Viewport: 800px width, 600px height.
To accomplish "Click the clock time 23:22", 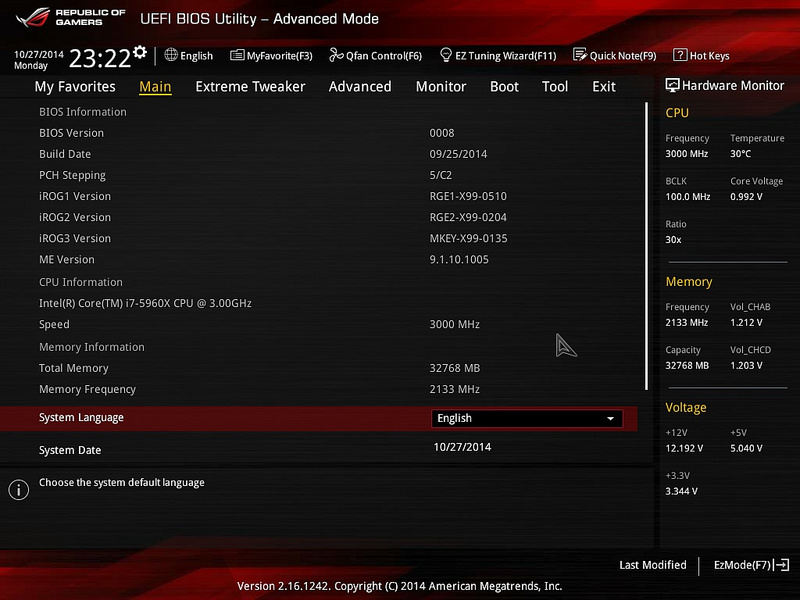I will (x=100, y=58).
